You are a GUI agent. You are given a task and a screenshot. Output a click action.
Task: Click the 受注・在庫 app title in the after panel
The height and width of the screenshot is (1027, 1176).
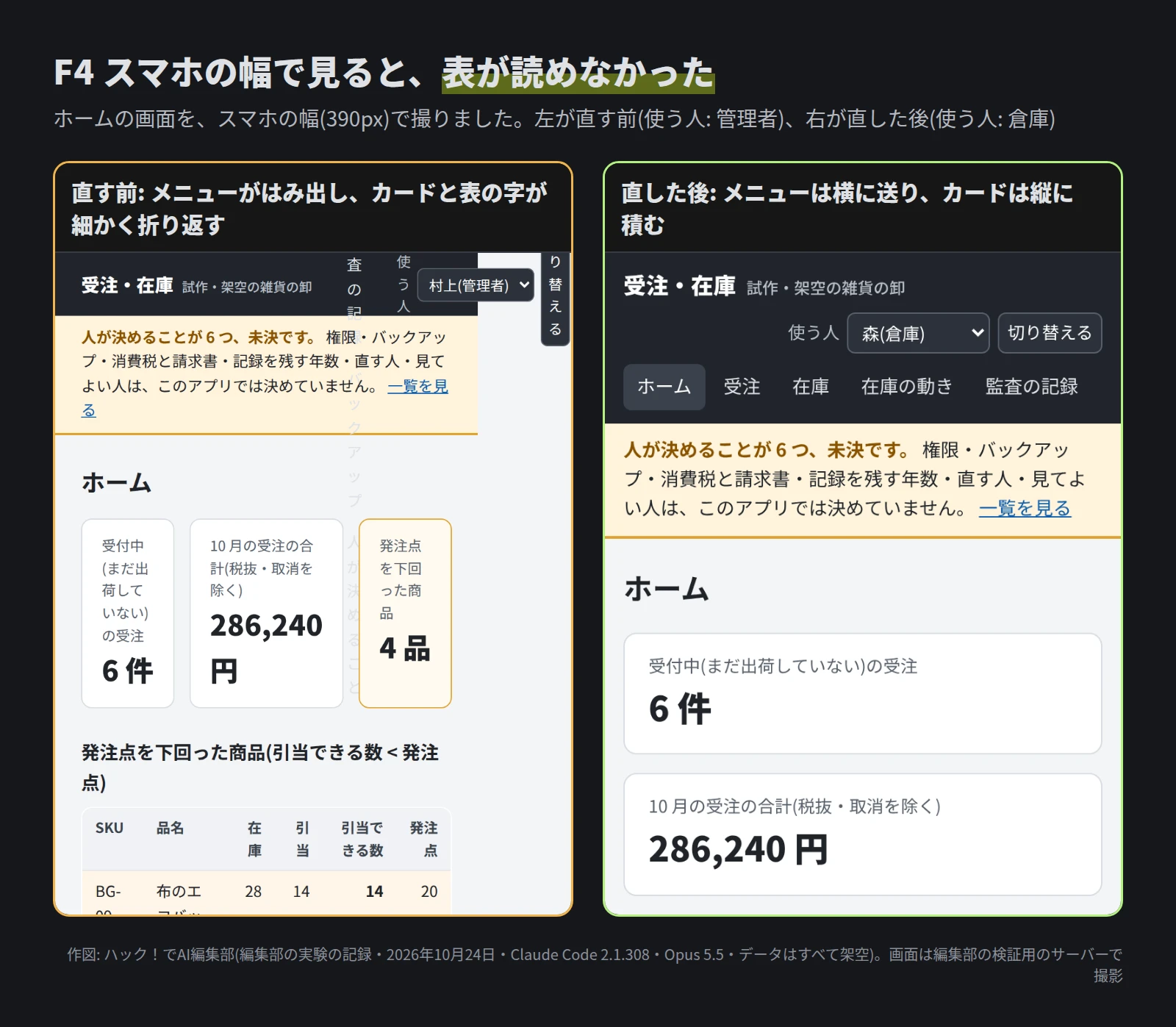[x=679, y=286]
